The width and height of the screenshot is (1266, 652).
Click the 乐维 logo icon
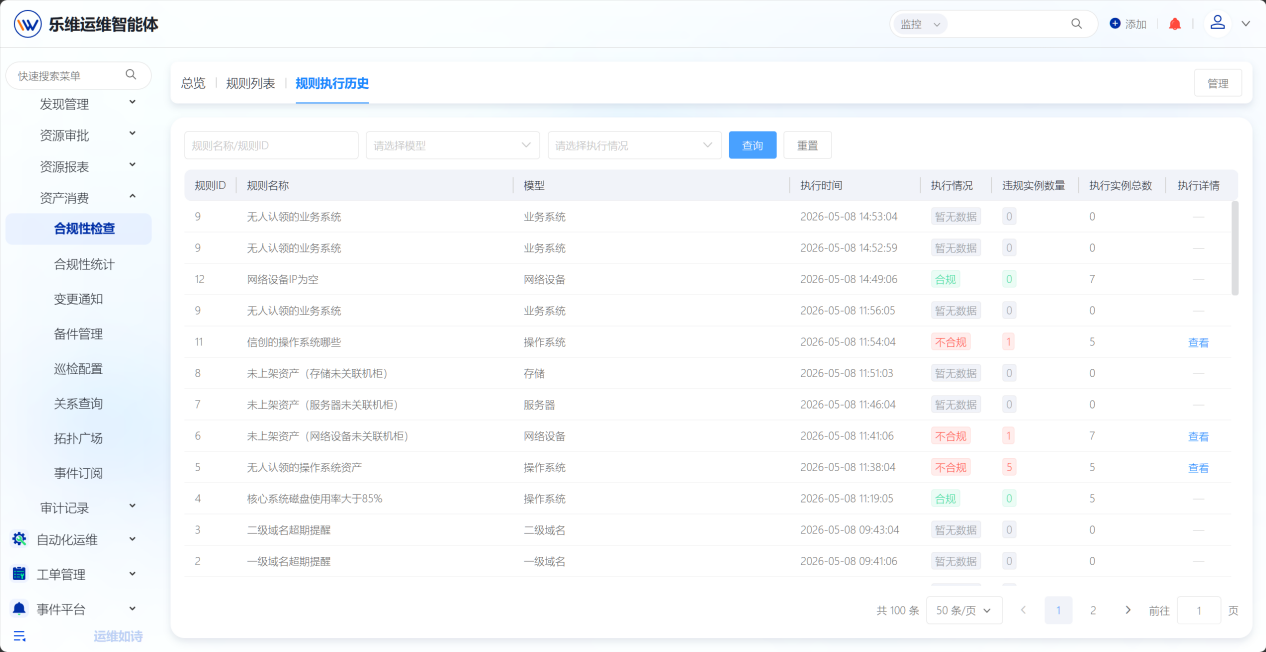pyautogui.click(x=28, y=24)
